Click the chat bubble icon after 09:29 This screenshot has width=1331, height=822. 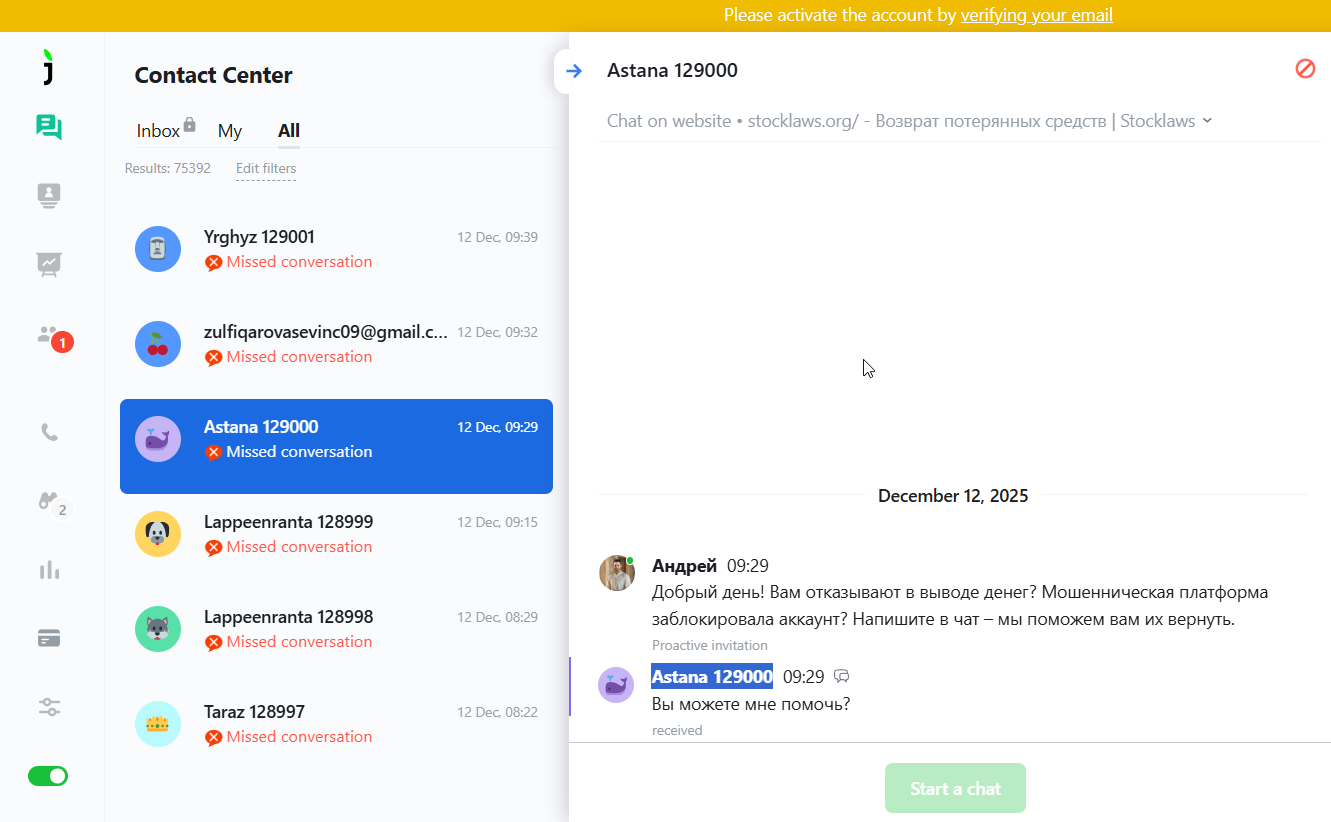[842, 677]
